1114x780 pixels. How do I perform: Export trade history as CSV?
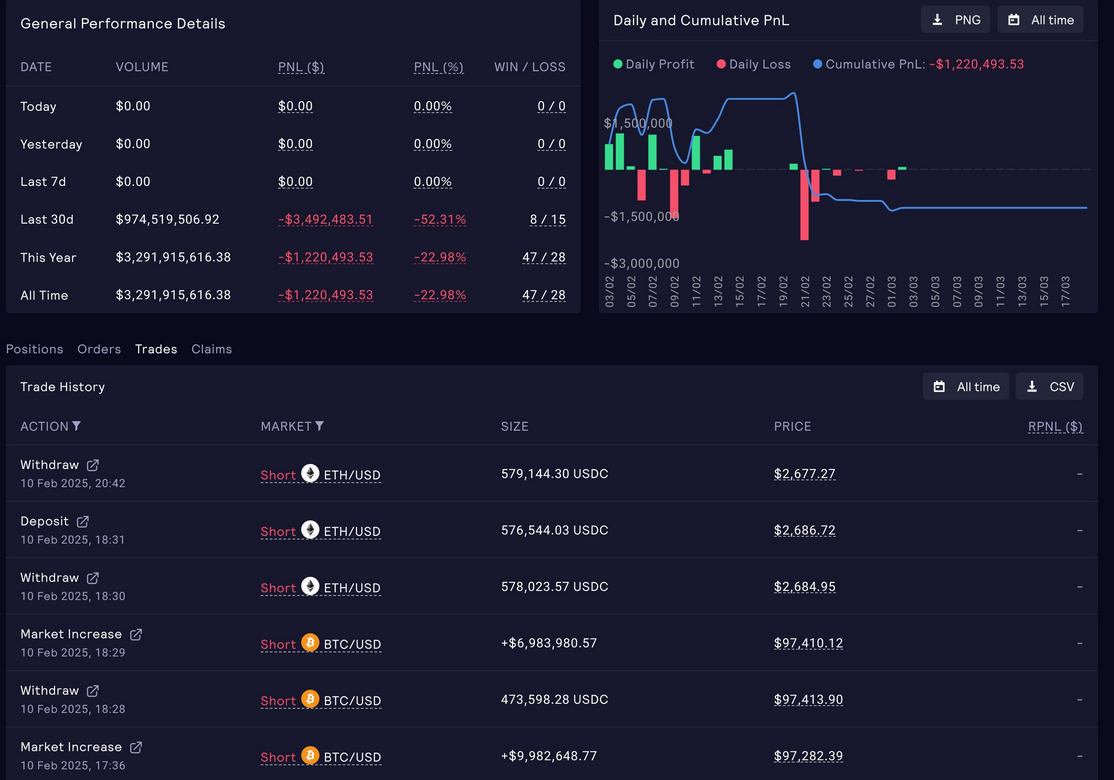tap(1049, 387)
